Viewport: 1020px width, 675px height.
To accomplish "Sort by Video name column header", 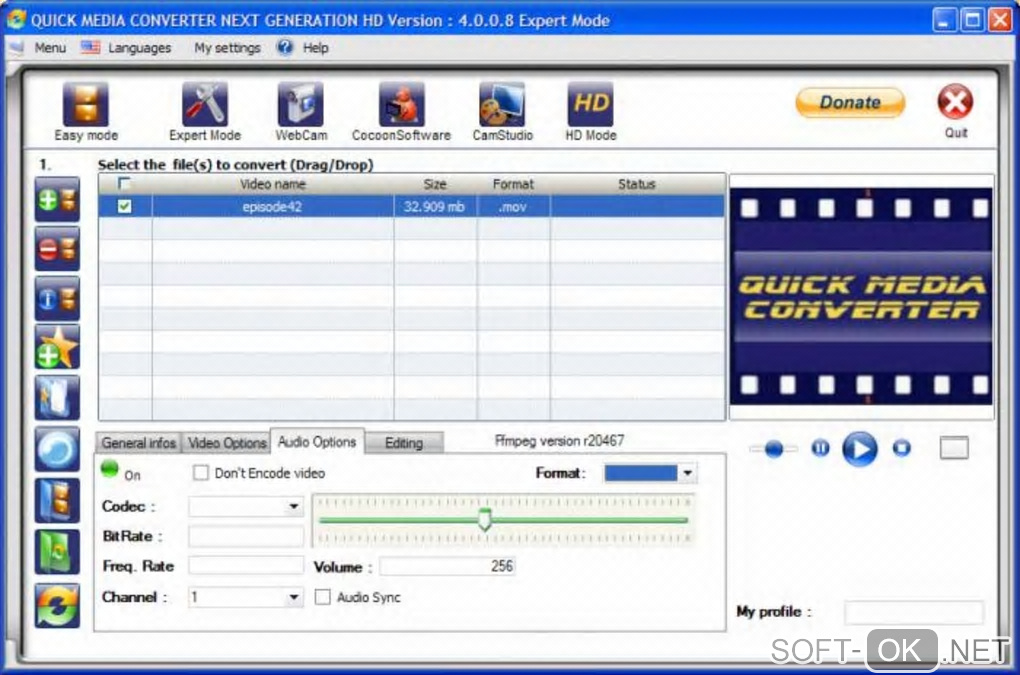I will tap(273, 184).
